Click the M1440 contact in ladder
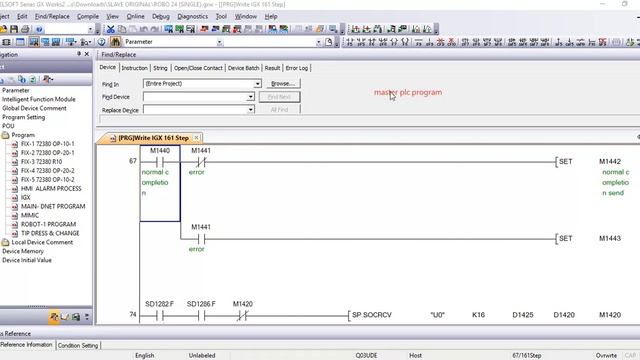The width and height of the screenshot is (640, 360). pos(160,162)
